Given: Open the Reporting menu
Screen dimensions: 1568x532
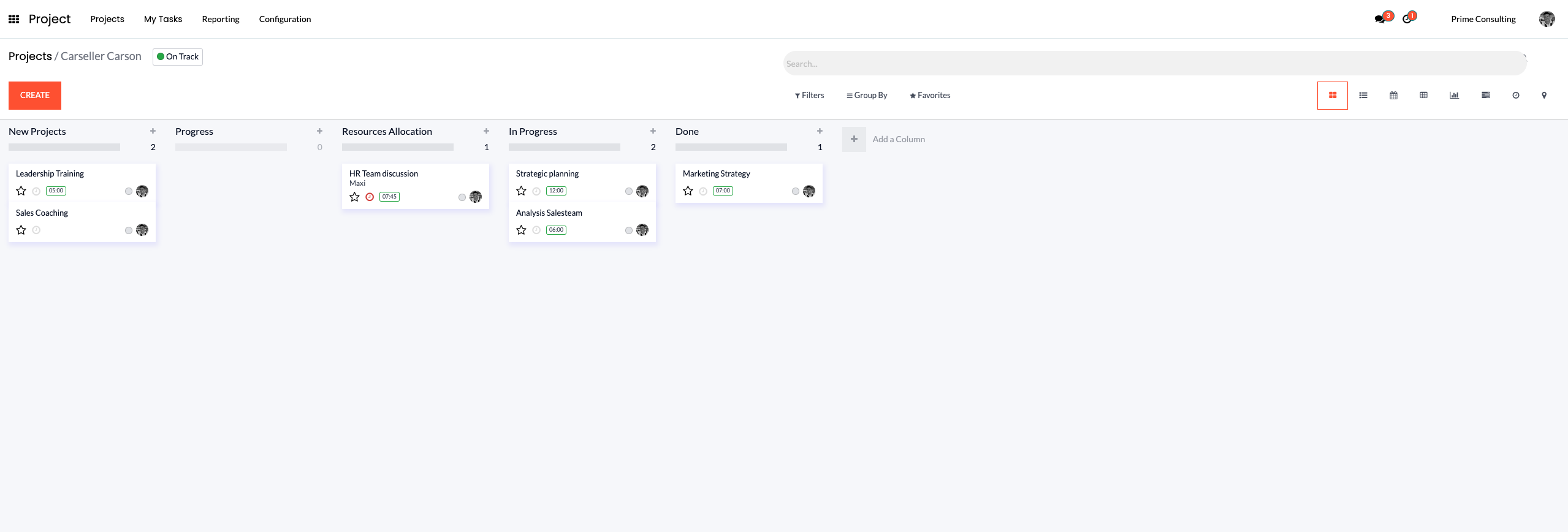Looking at the screenshot, I should coord(221,19).
